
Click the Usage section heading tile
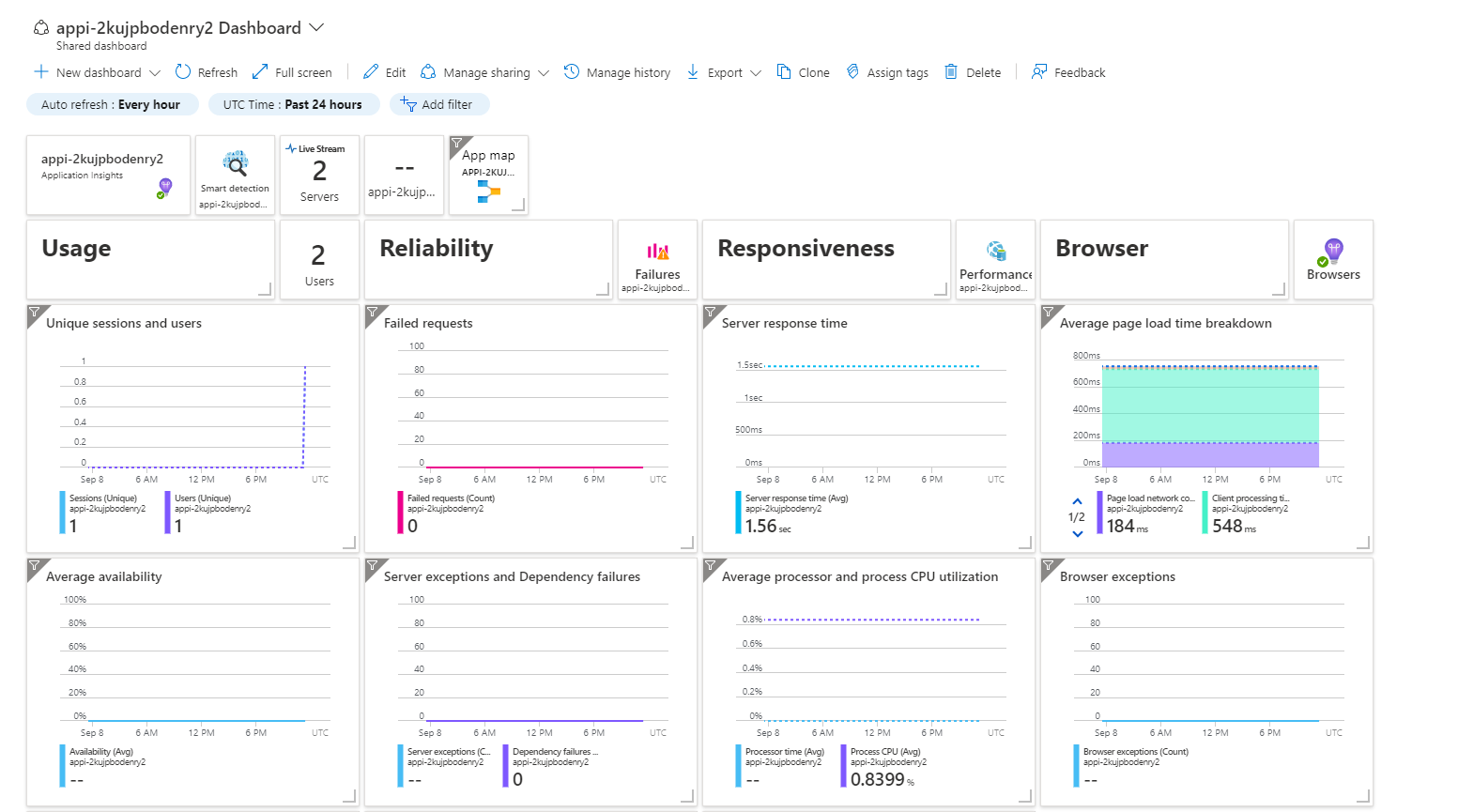click(150, 260)
